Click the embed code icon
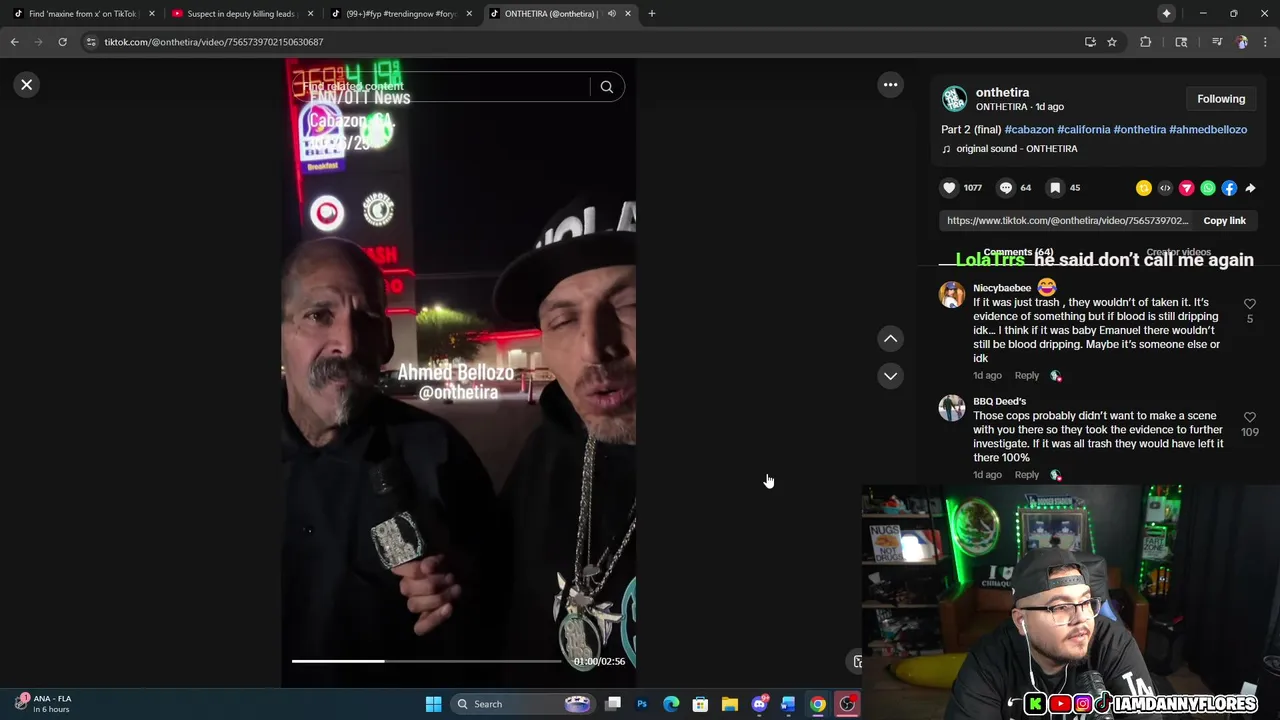The image size is (1280, 720). (x=1165, y=188)
